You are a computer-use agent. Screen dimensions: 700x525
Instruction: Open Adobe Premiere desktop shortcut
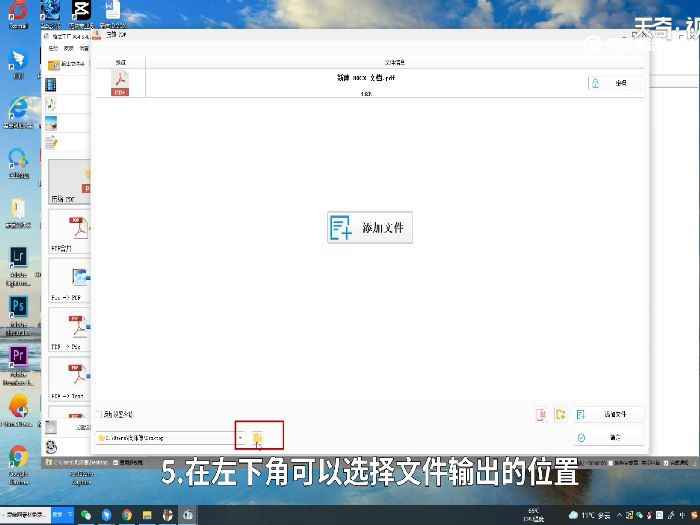tap(18, 365)
